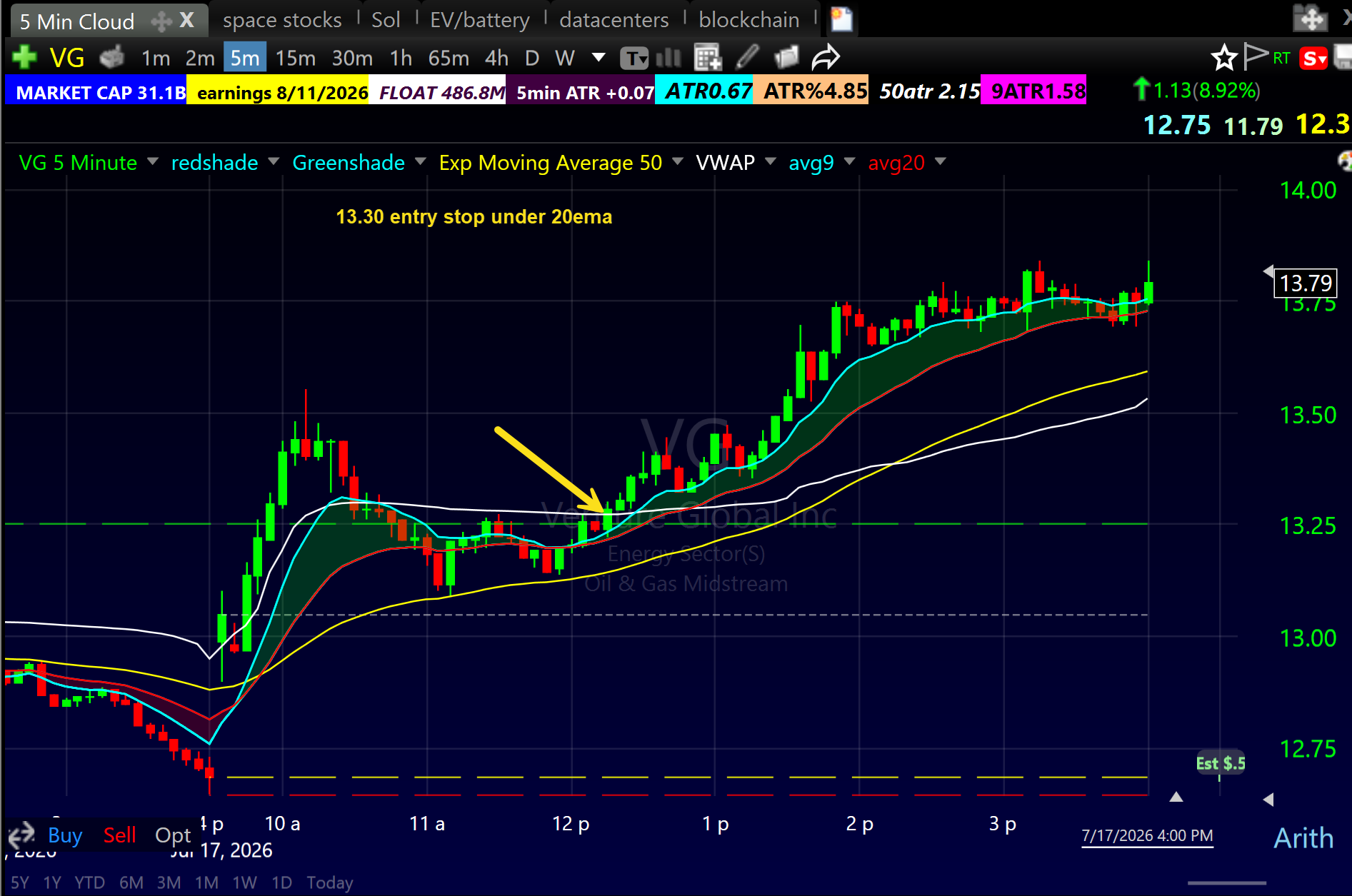Click the window move icon at top right
1352x896 pixels.
click(x=1311, y=18)
